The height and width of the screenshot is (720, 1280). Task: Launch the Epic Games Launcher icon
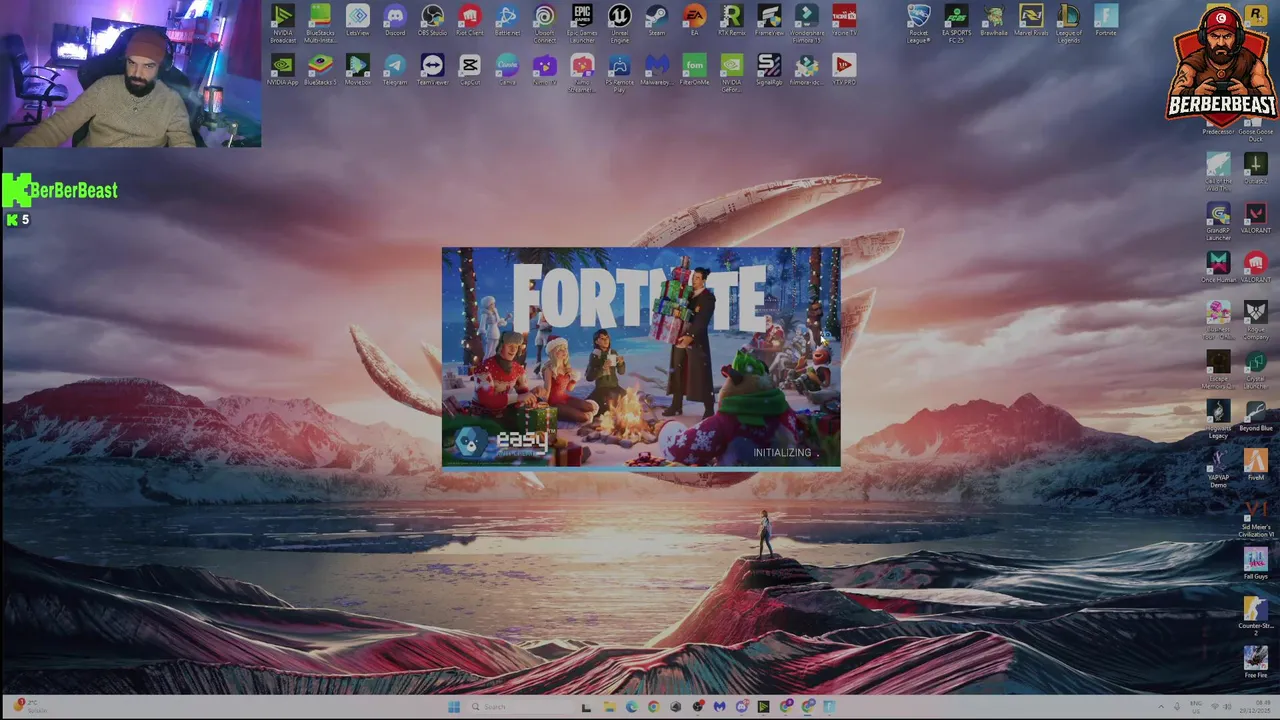(582, 24)
